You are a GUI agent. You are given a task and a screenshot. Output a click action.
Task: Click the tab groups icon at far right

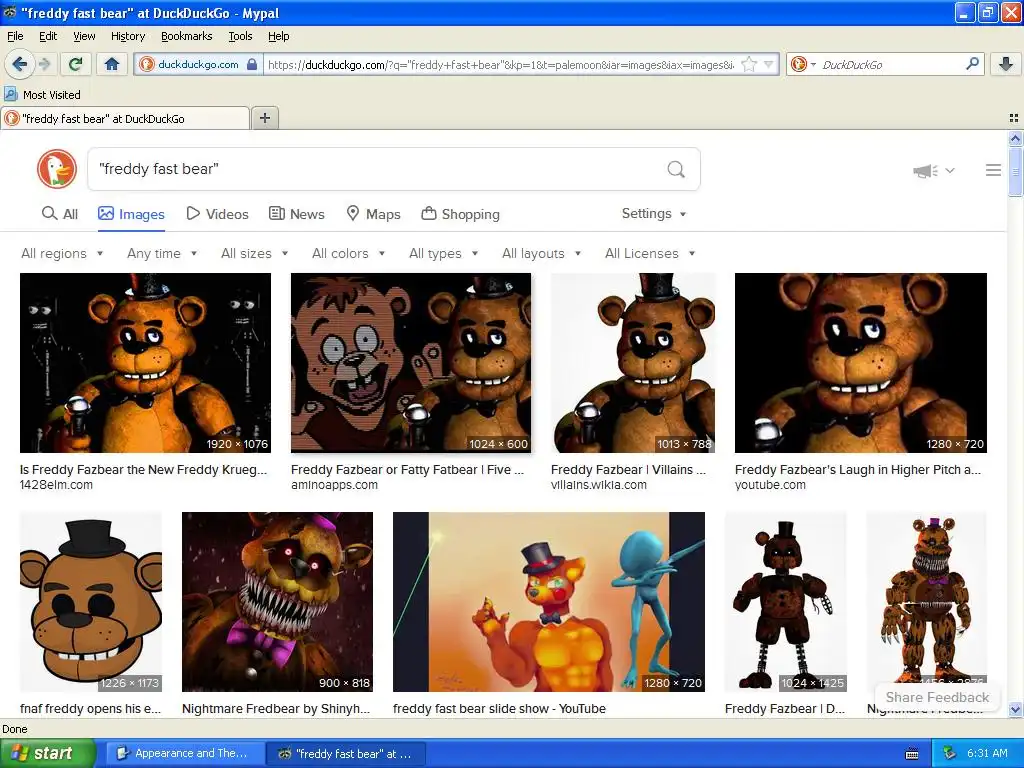point(1014,118)
